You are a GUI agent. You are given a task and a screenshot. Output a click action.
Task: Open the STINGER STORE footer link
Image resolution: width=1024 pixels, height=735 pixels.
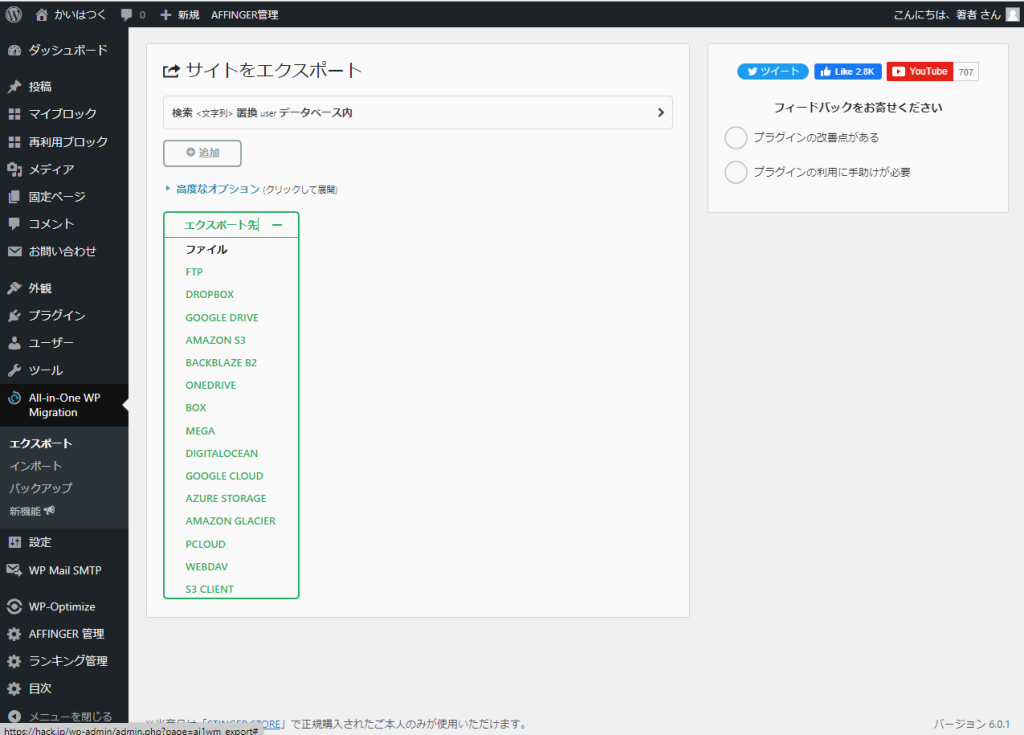(244, 724)
